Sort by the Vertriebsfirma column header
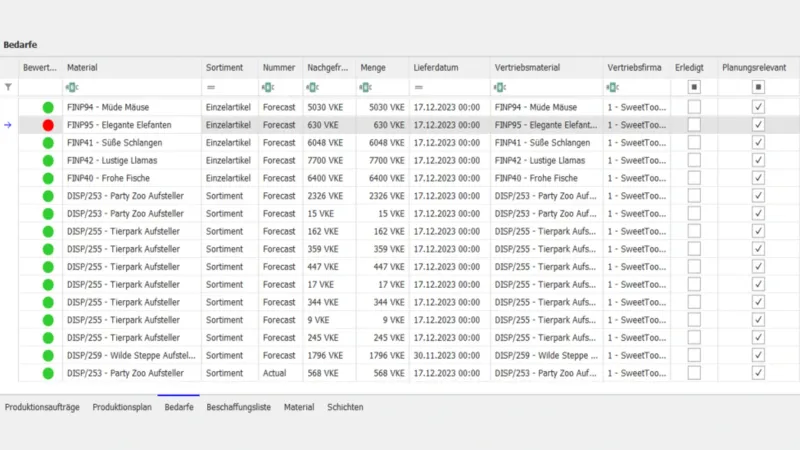 (x=637, y=67)
